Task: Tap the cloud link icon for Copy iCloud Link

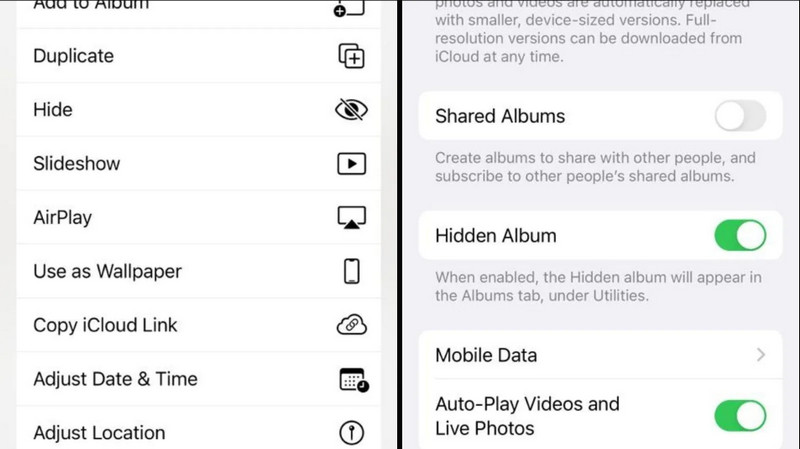Action: 352,325
